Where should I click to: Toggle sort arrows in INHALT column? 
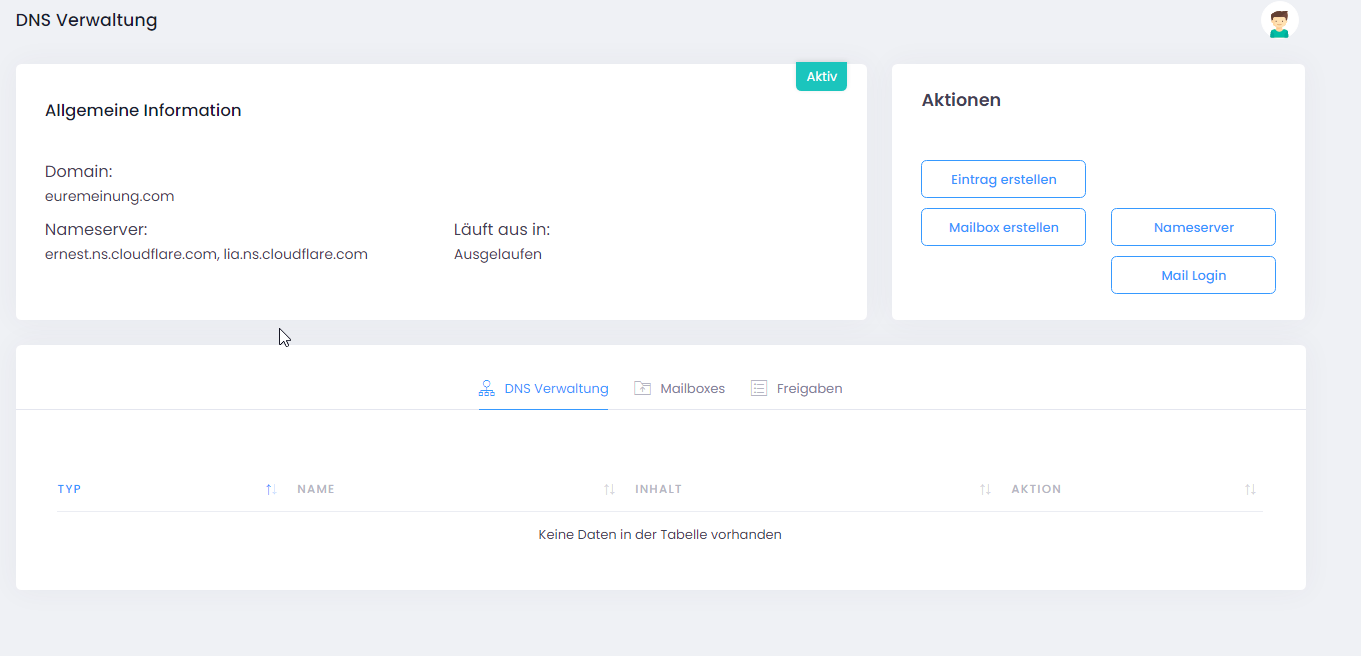click(985, 489)
